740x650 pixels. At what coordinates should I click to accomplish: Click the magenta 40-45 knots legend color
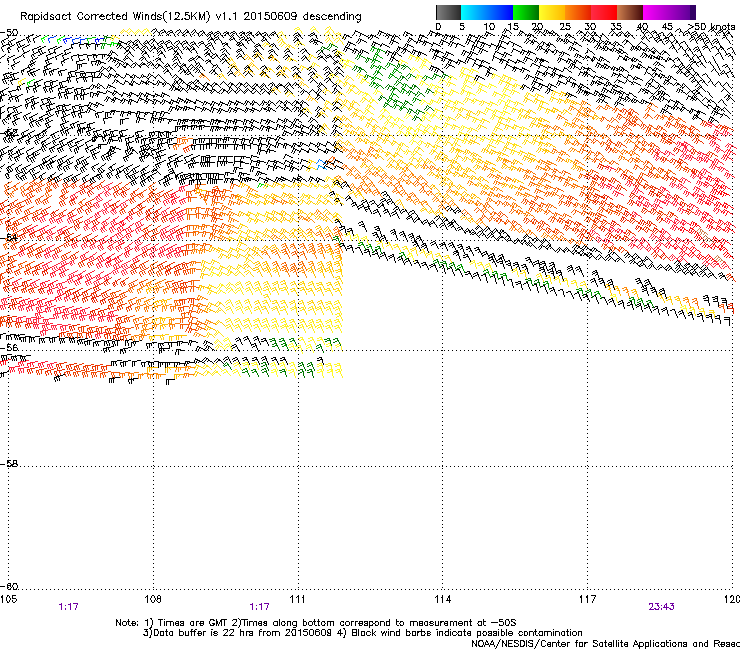(x=656, y=12)
